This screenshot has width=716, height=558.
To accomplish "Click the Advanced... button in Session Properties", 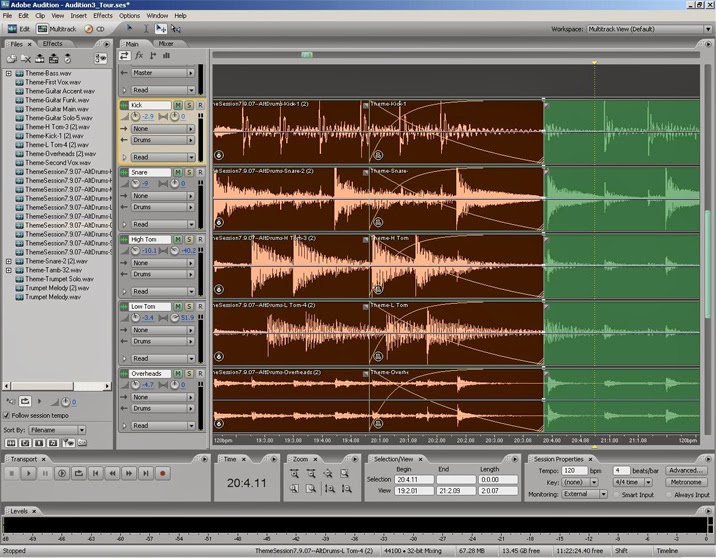I will tap(686, 470).
